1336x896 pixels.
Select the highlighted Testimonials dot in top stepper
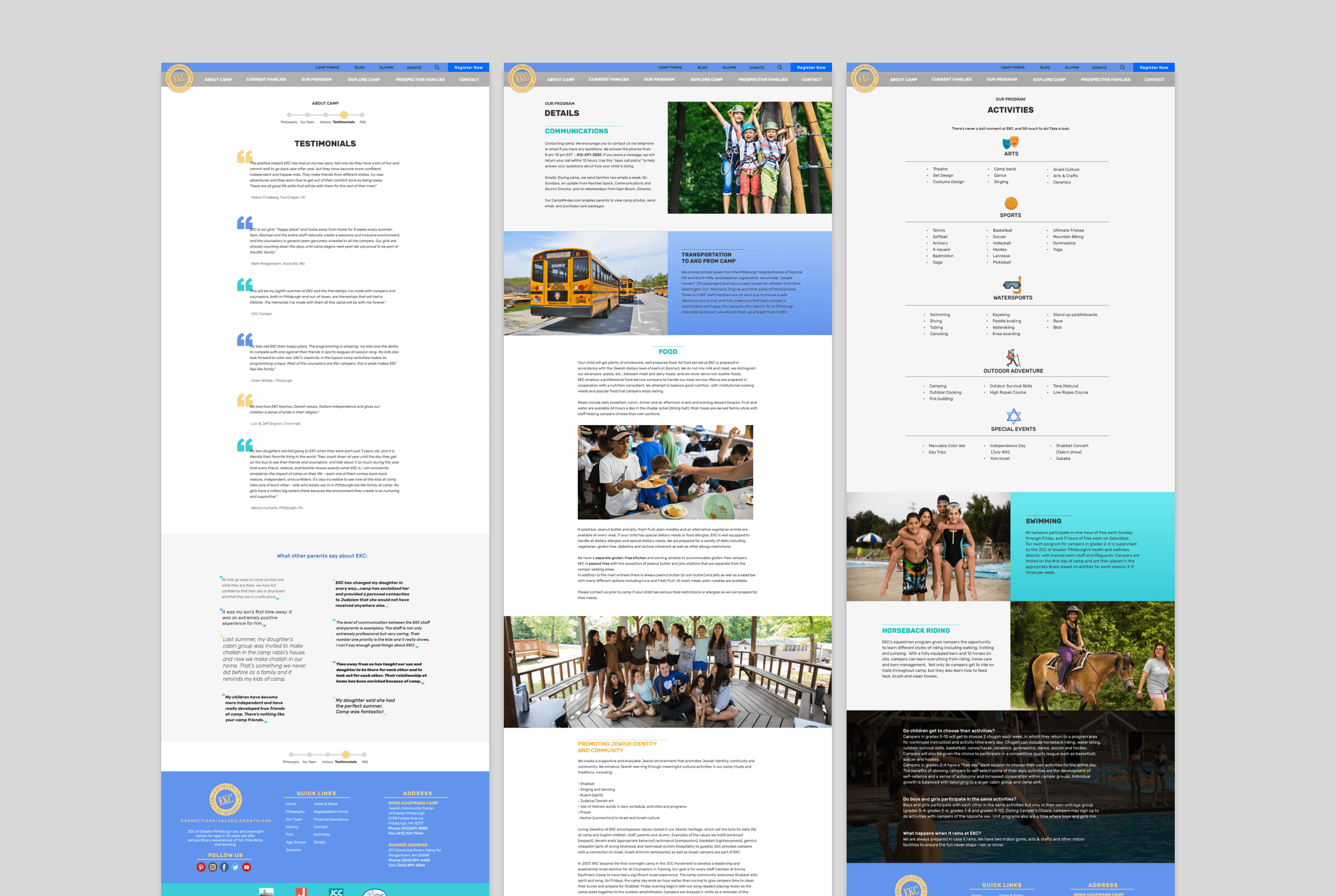pos(344,115)
